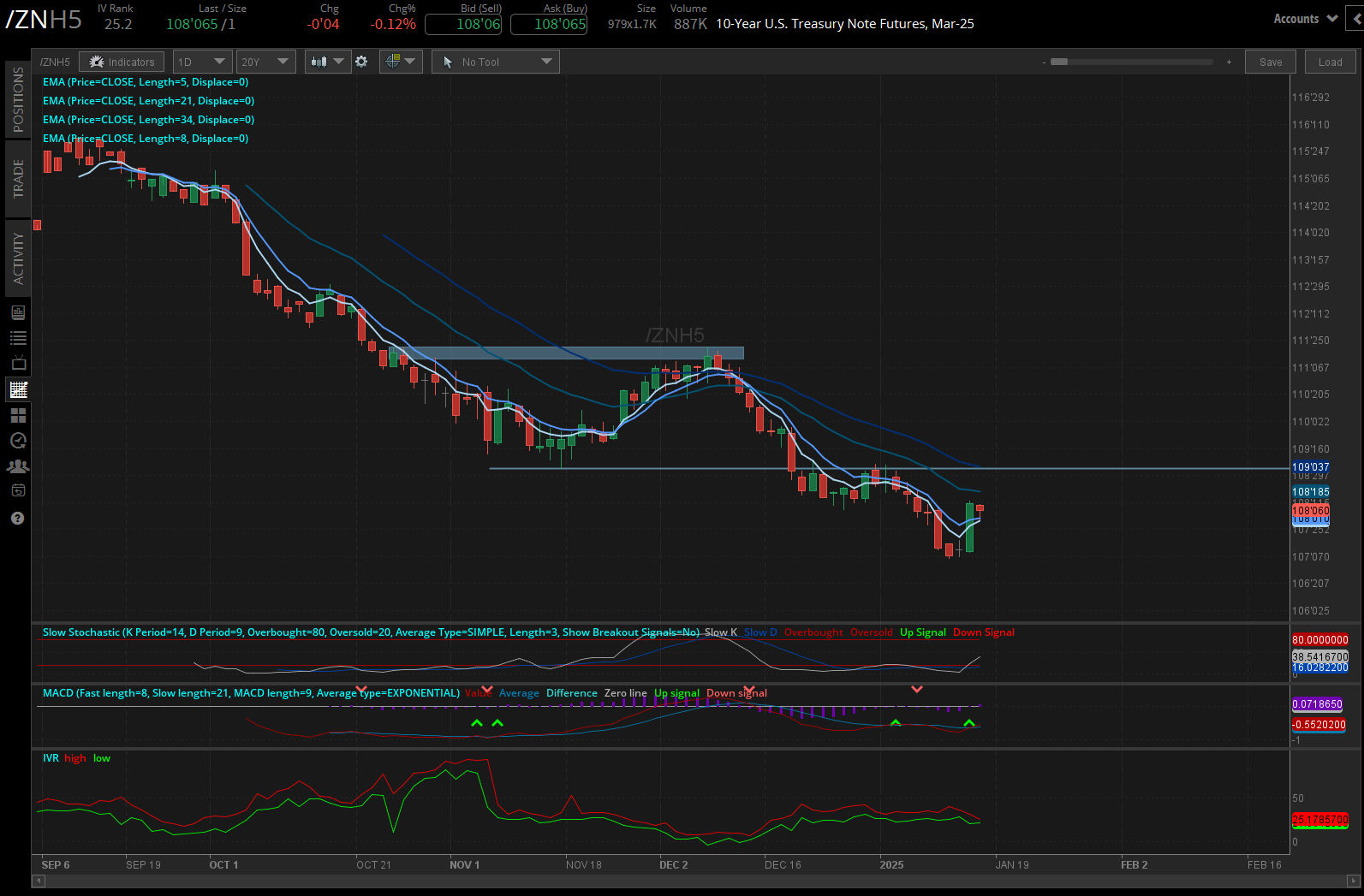Click the IVR low legend label
The image size is (1364, 896).
[102, 758]
